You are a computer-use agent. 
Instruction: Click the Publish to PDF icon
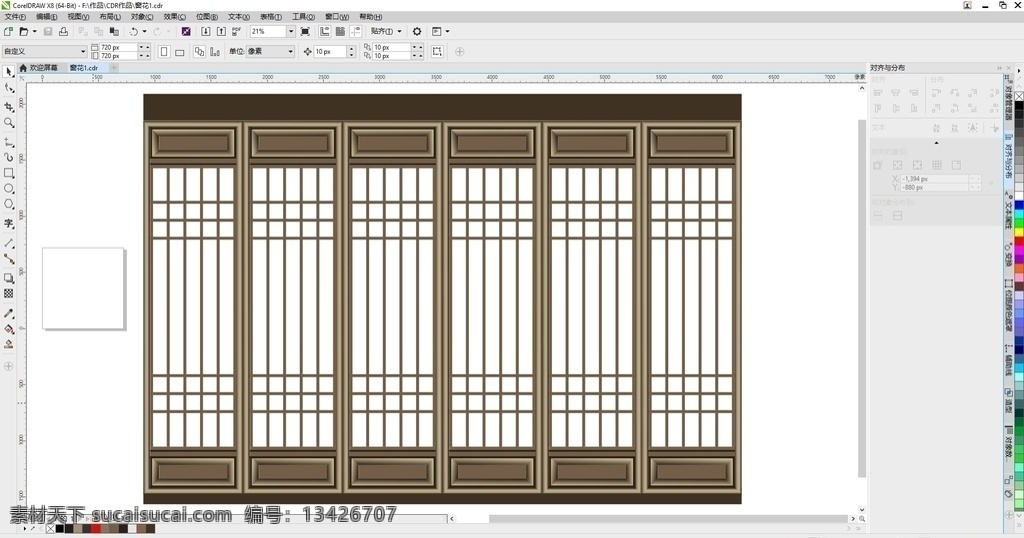pyautogui.click(x=236, y=31)
